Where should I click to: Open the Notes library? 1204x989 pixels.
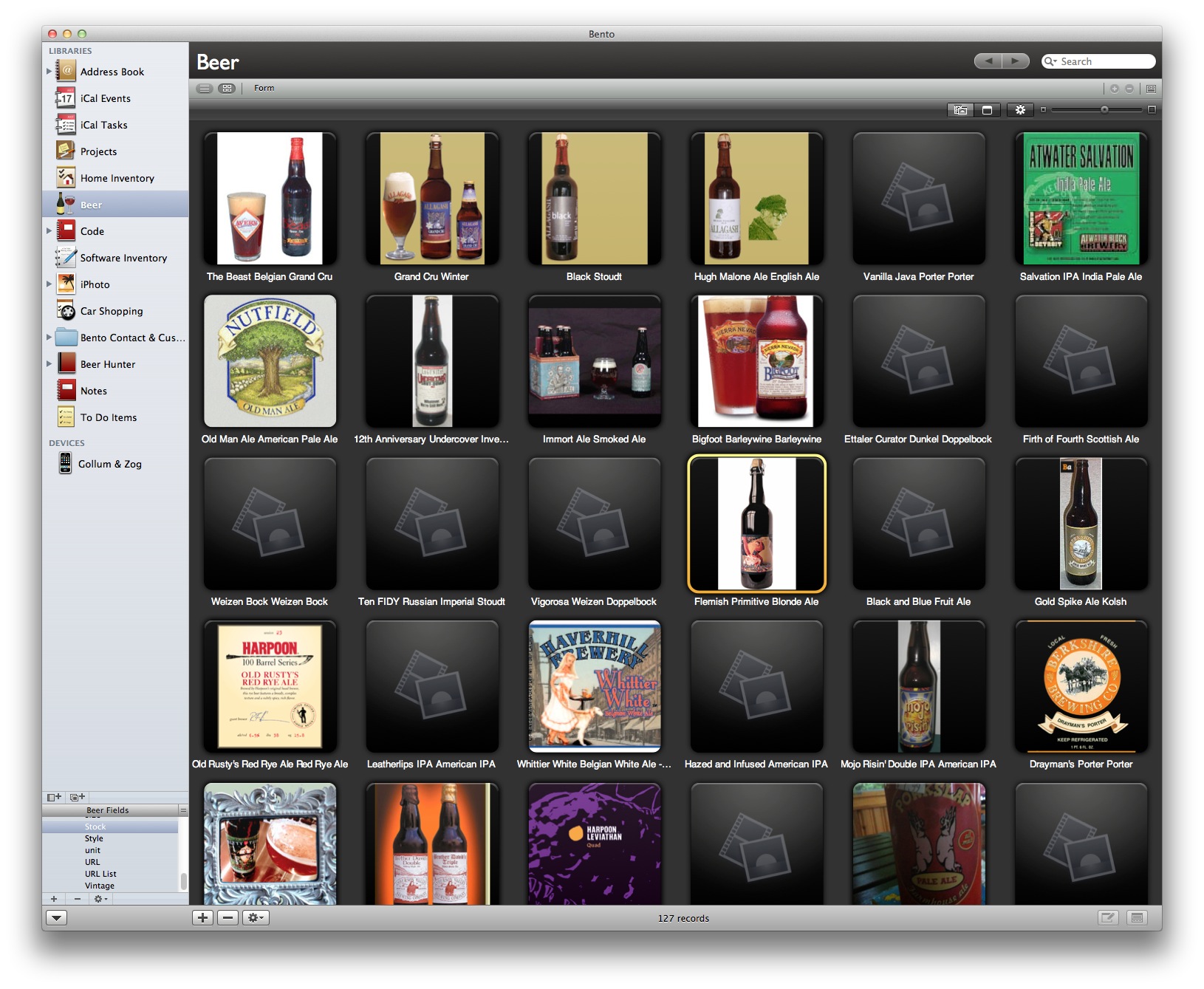pos(114,391)
